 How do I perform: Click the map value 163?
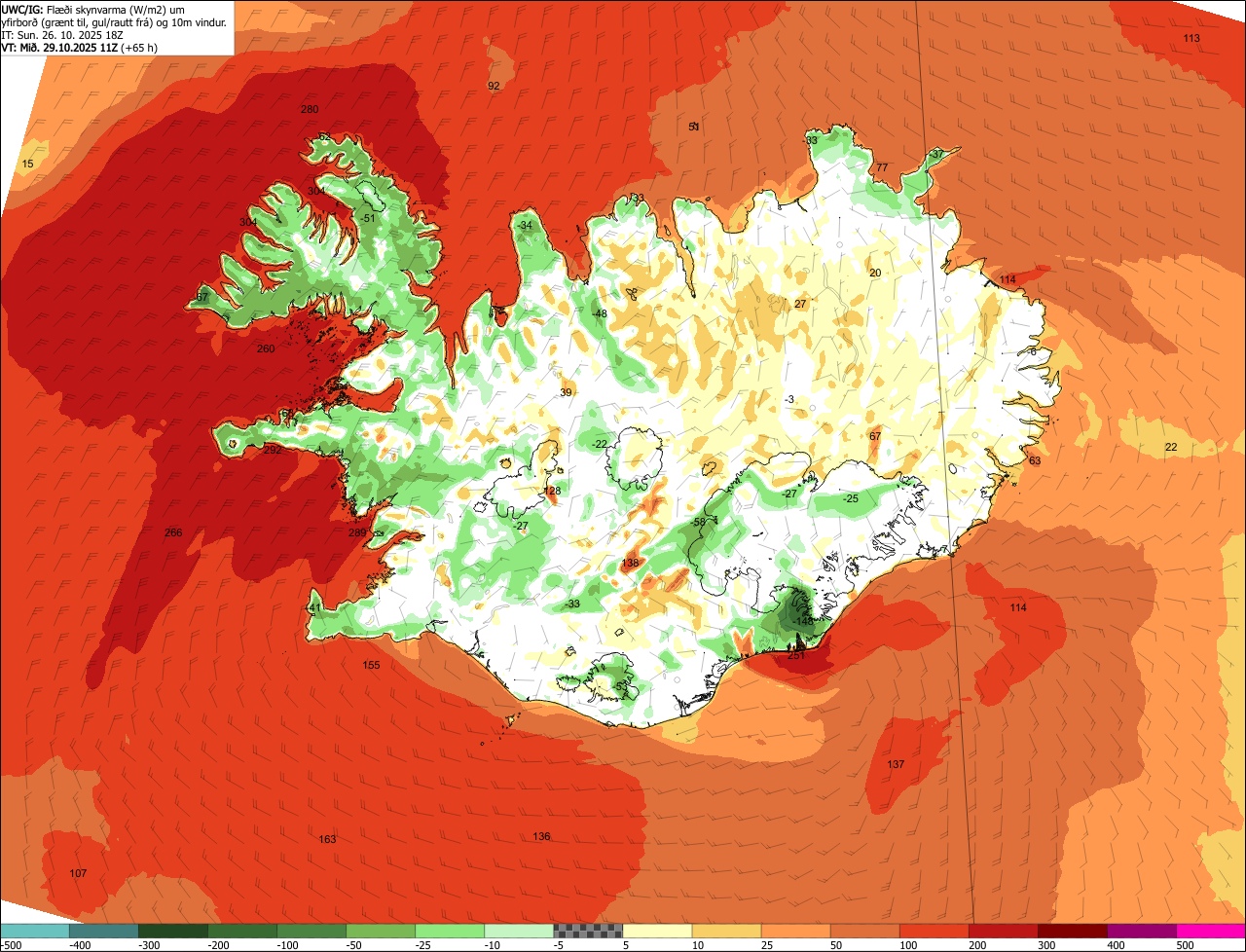[x=327, y=839]
